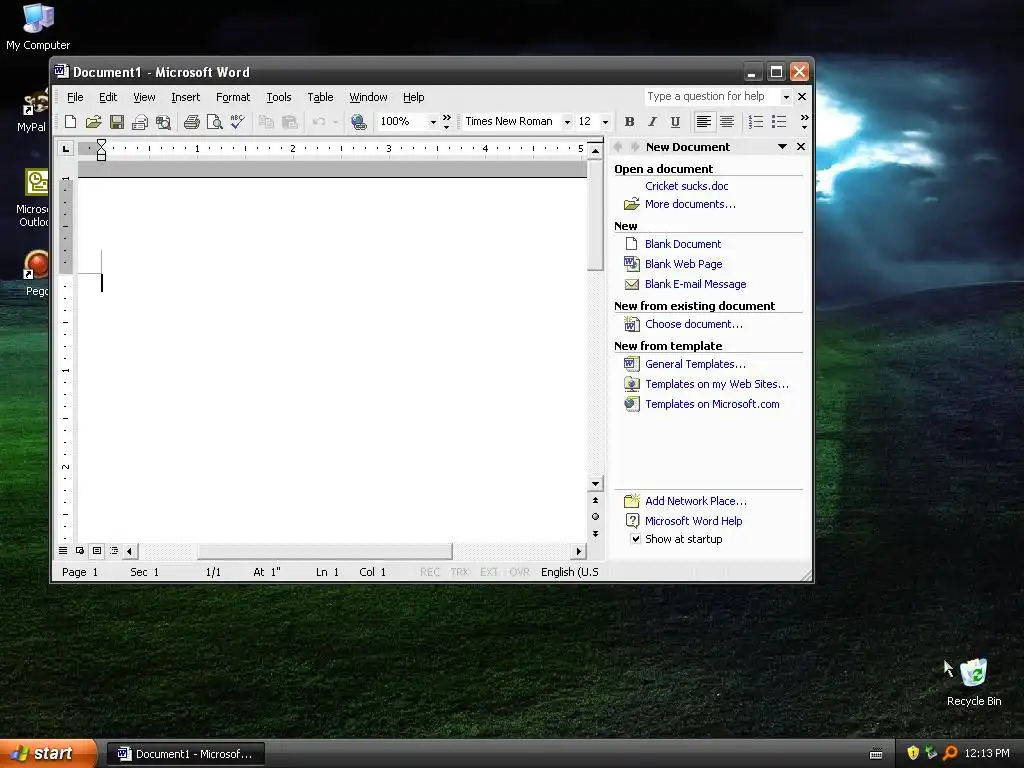This screenshot has width=1024, height=768.
Task: Switch to Normal View button
Action: (63, 551)
